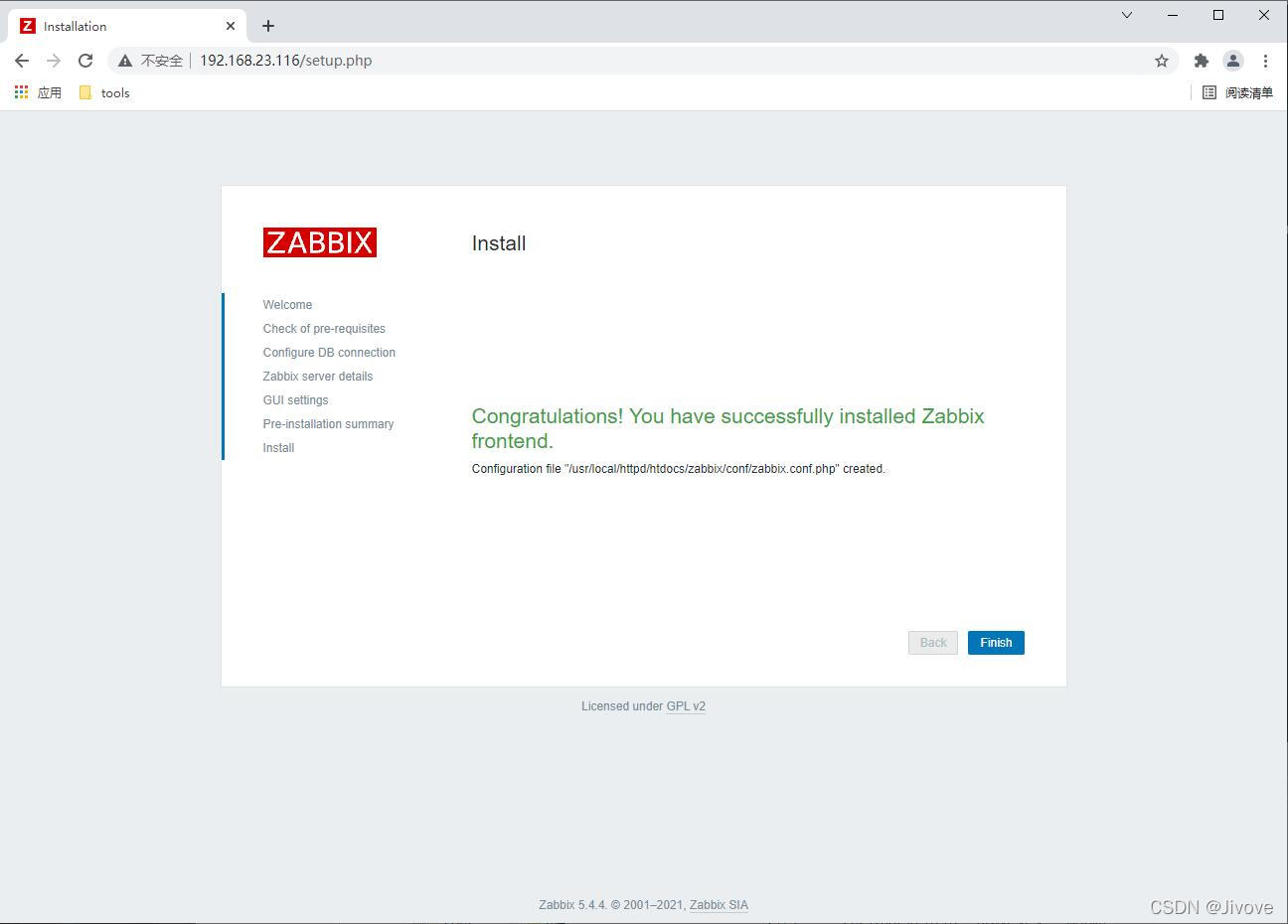1288x924 pixels.
Task: Open the Chrome profile avatar
Action: coord(1233,61)
